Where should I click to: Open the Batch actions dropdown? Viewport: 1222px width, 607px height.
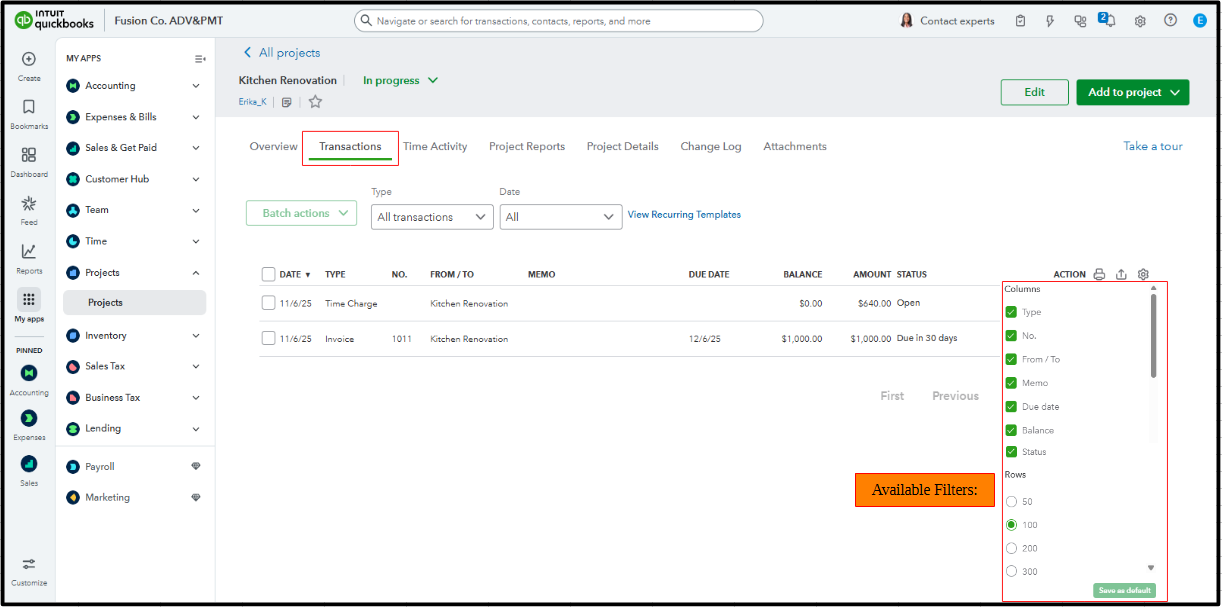click(x=301, y=213)
